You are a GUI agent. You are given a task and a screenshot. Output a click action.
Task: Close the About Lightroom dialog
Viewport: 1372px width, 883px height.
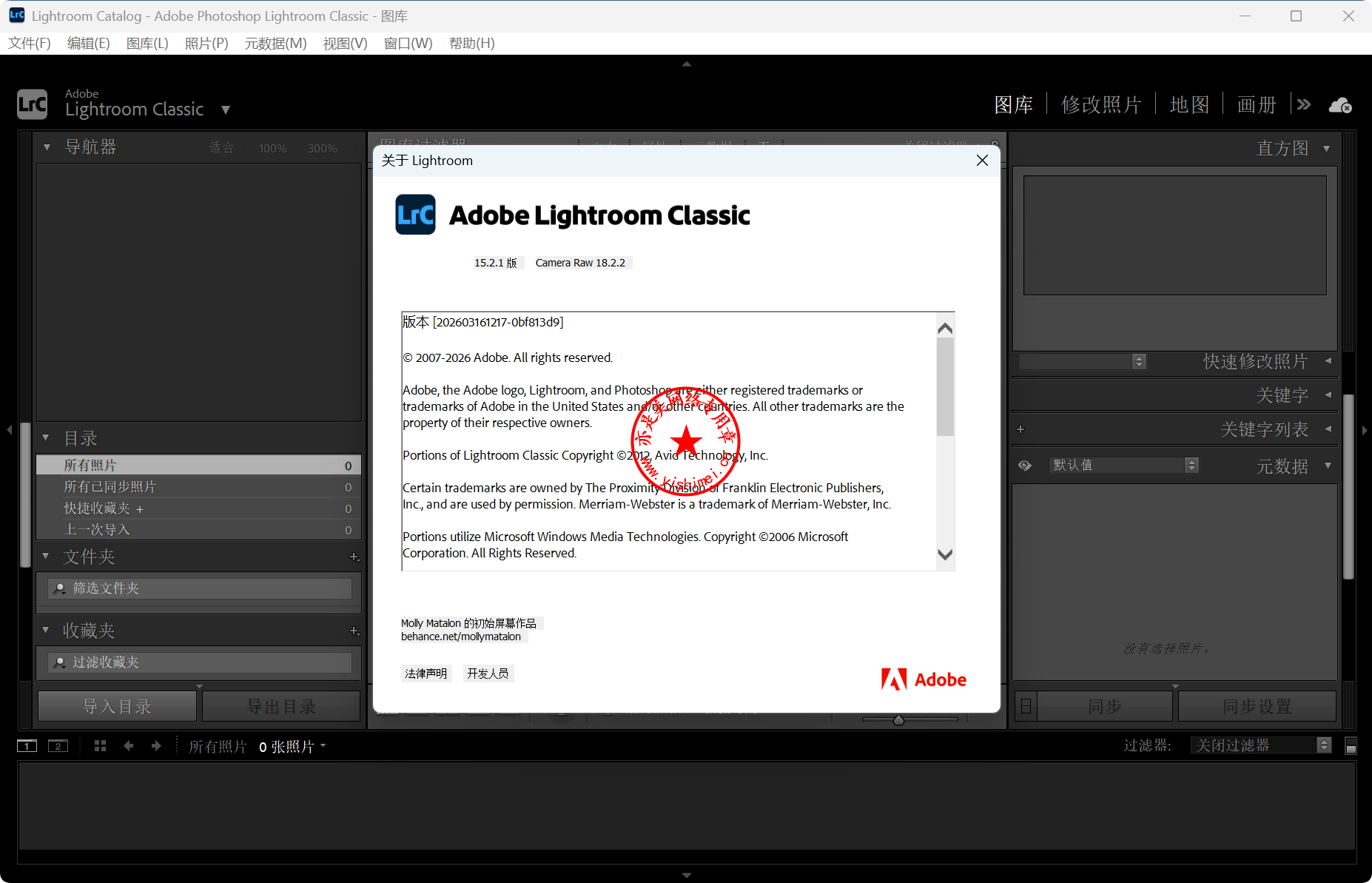(x=982, y=161)
